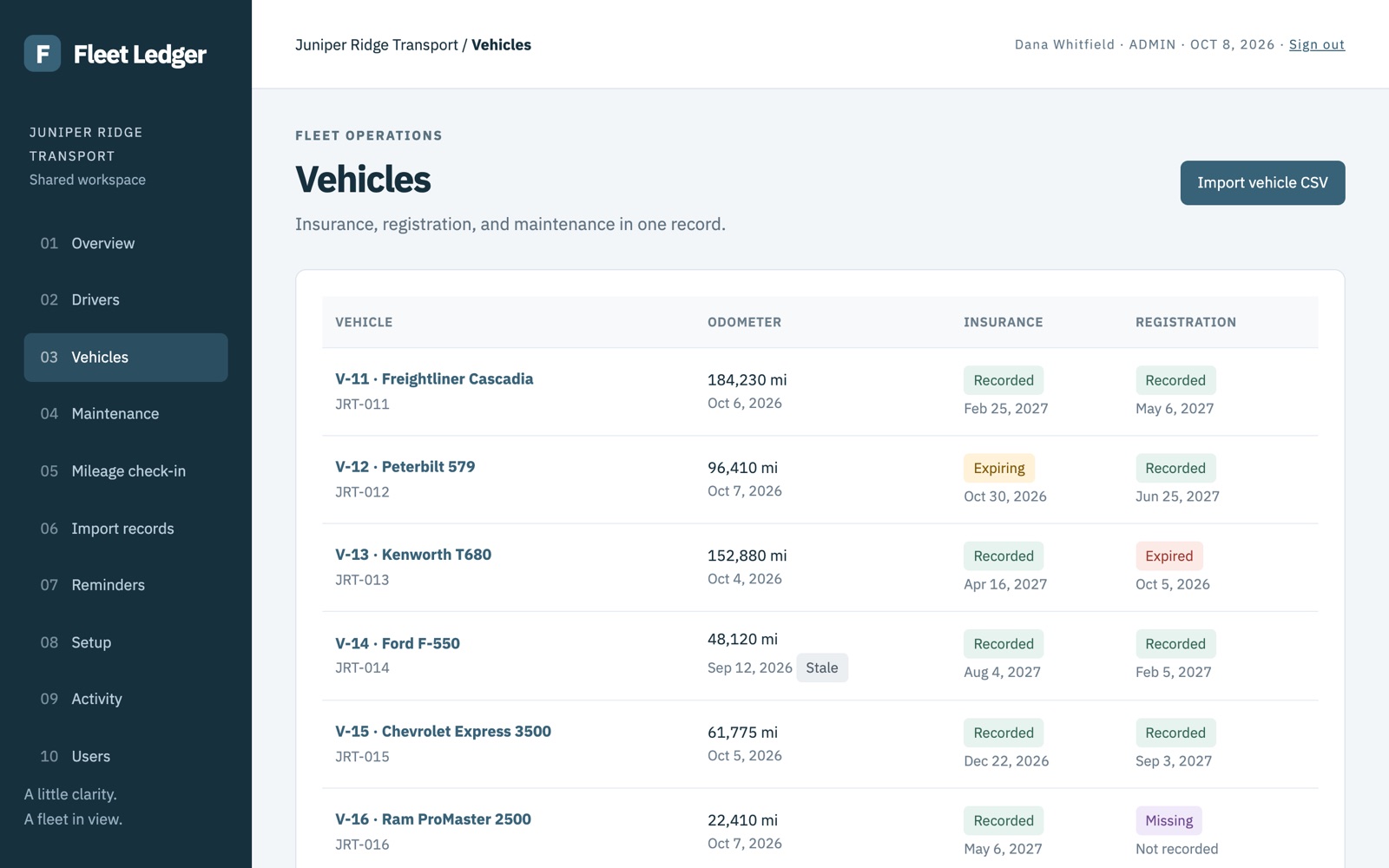1389x868 pixels.
Task: Click the 184,230 mi odometer reading
Action: 747,379
